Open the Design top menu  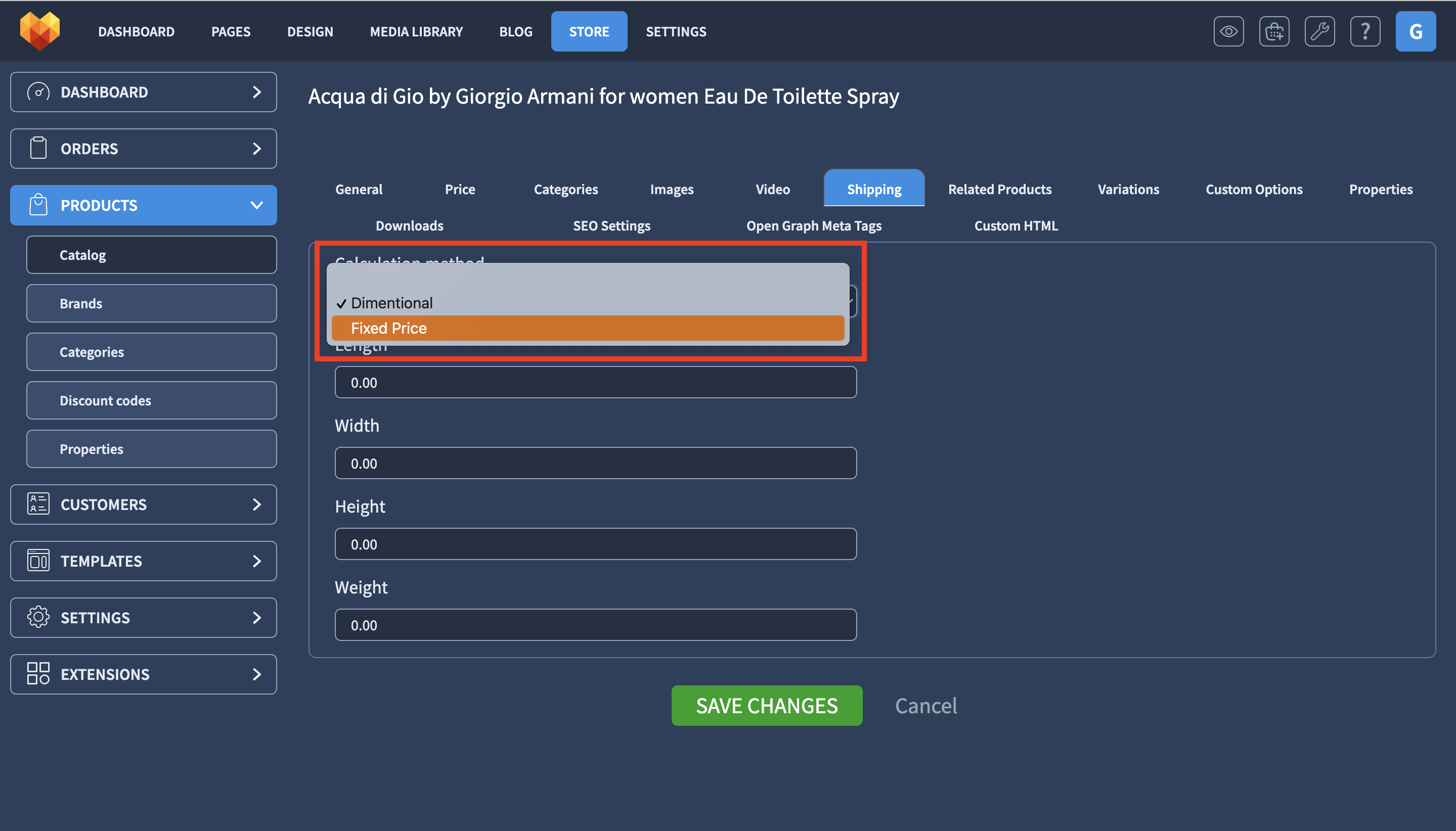coord(310,31)
